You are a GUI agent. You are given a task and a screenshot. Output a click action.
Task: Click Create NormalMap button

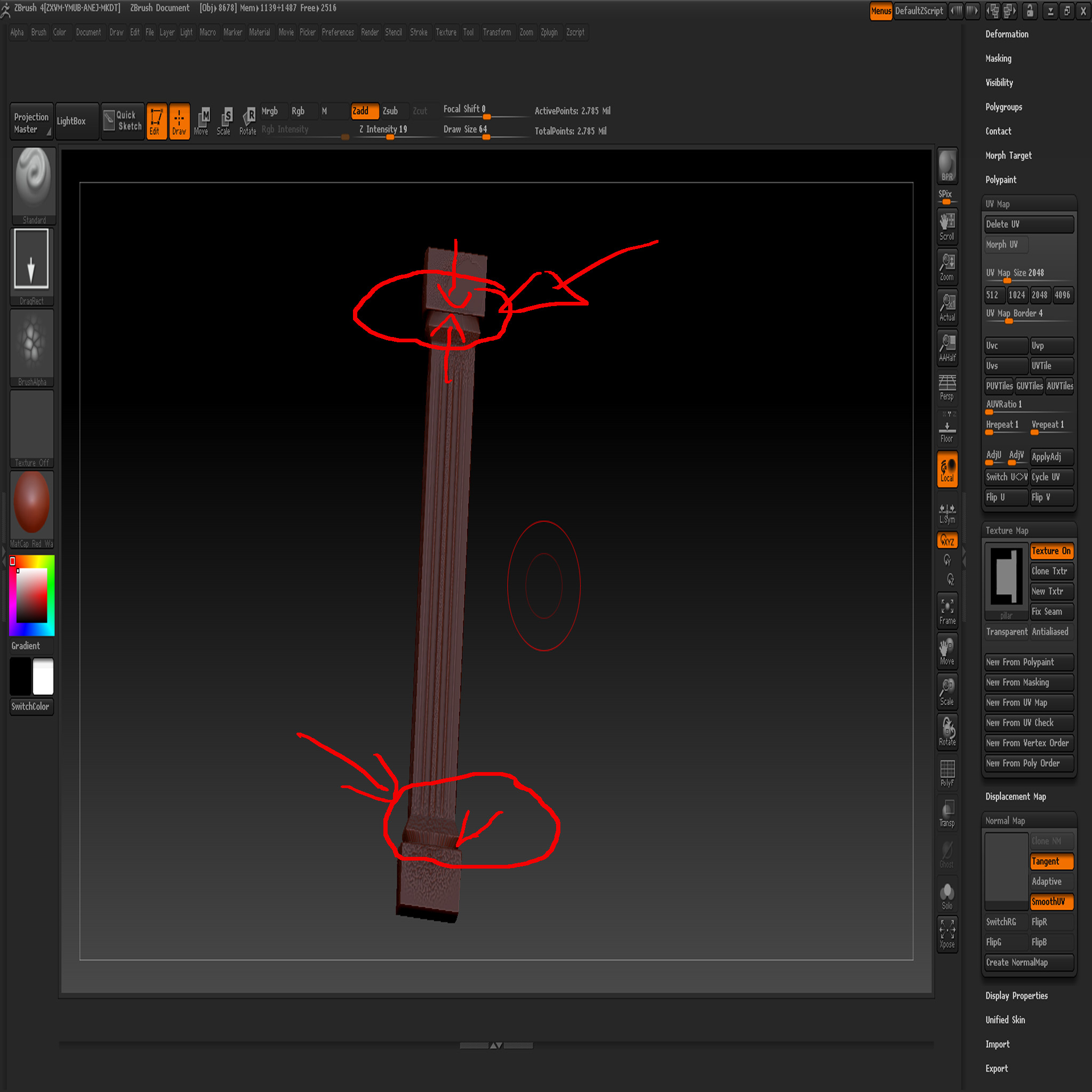[x=1028, y=962]
